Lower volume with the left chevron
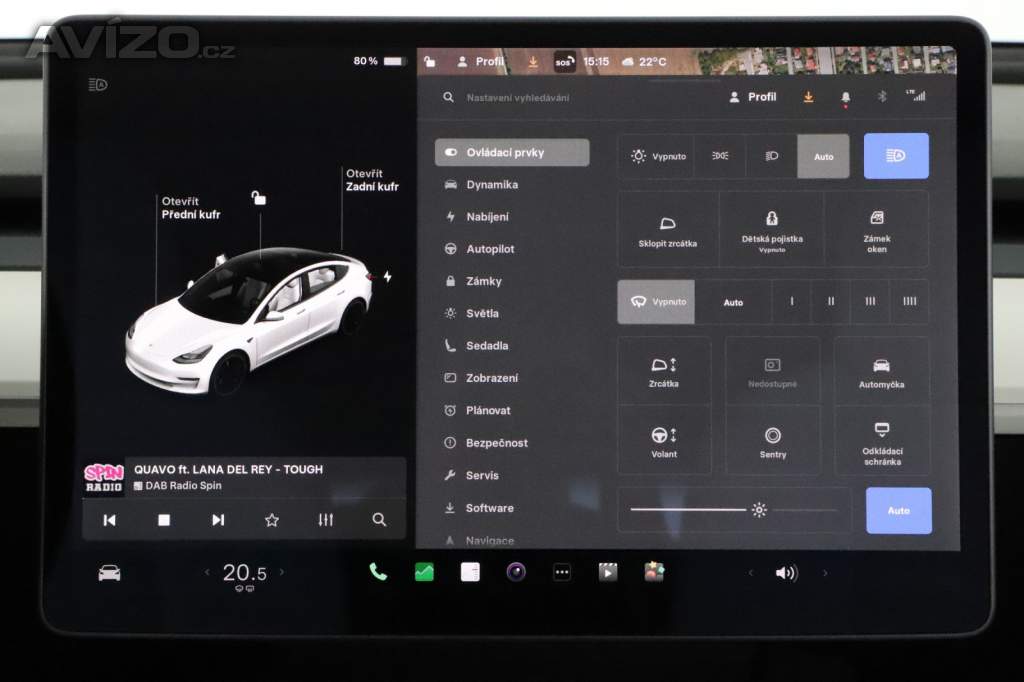 (x=751, y=573)
